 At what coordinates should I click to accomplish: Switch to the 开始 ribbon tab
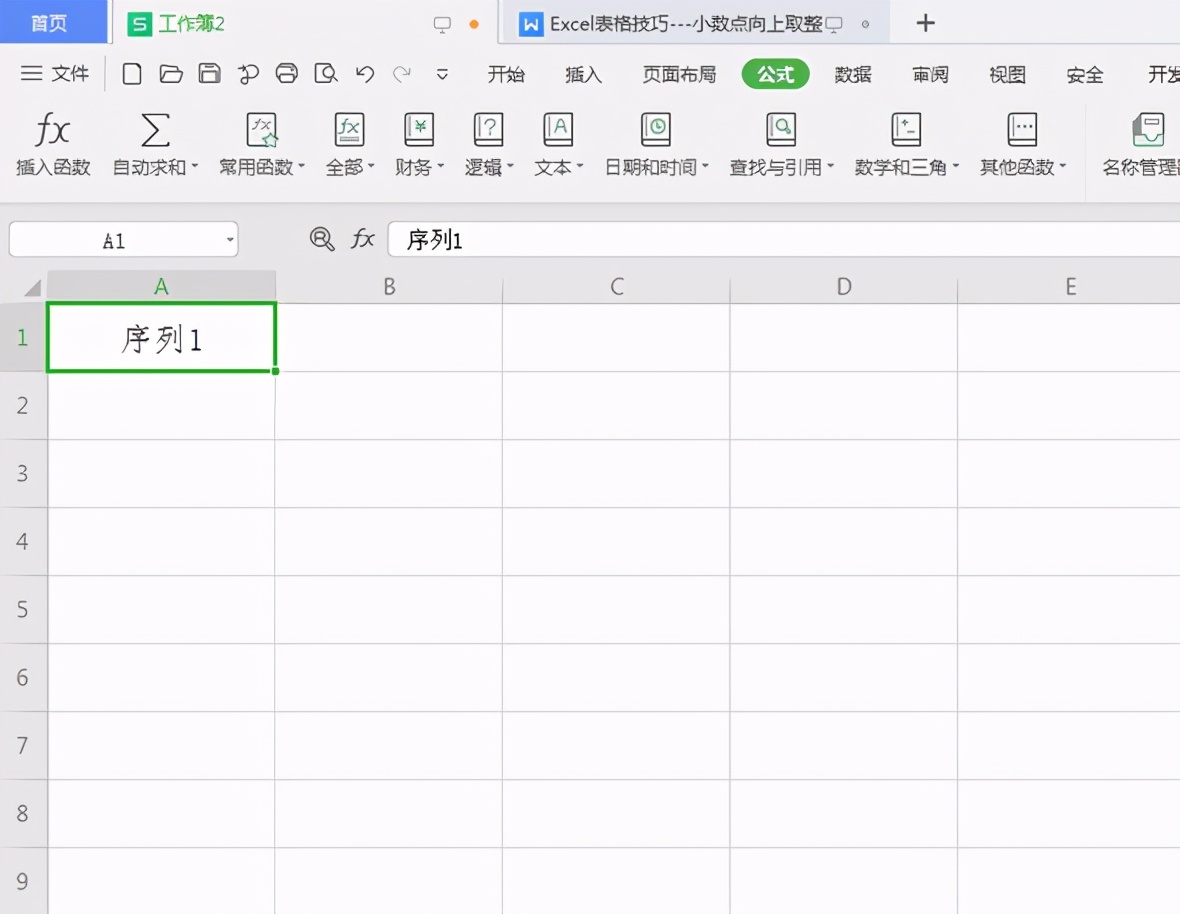(506, 74)
